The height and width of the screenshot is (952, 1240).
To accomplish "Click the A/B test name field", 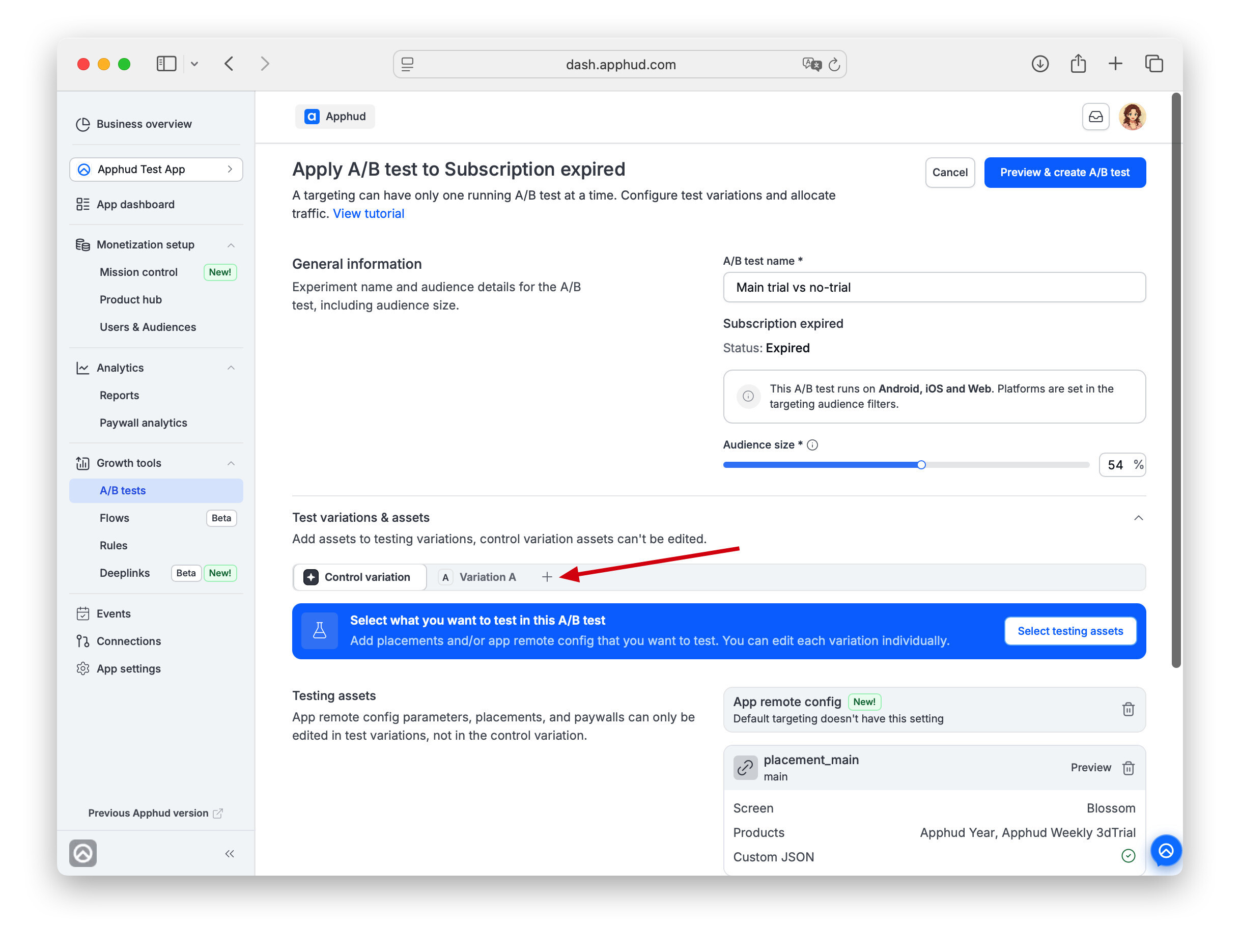I will pyautogui.click(x=934, y=287).
